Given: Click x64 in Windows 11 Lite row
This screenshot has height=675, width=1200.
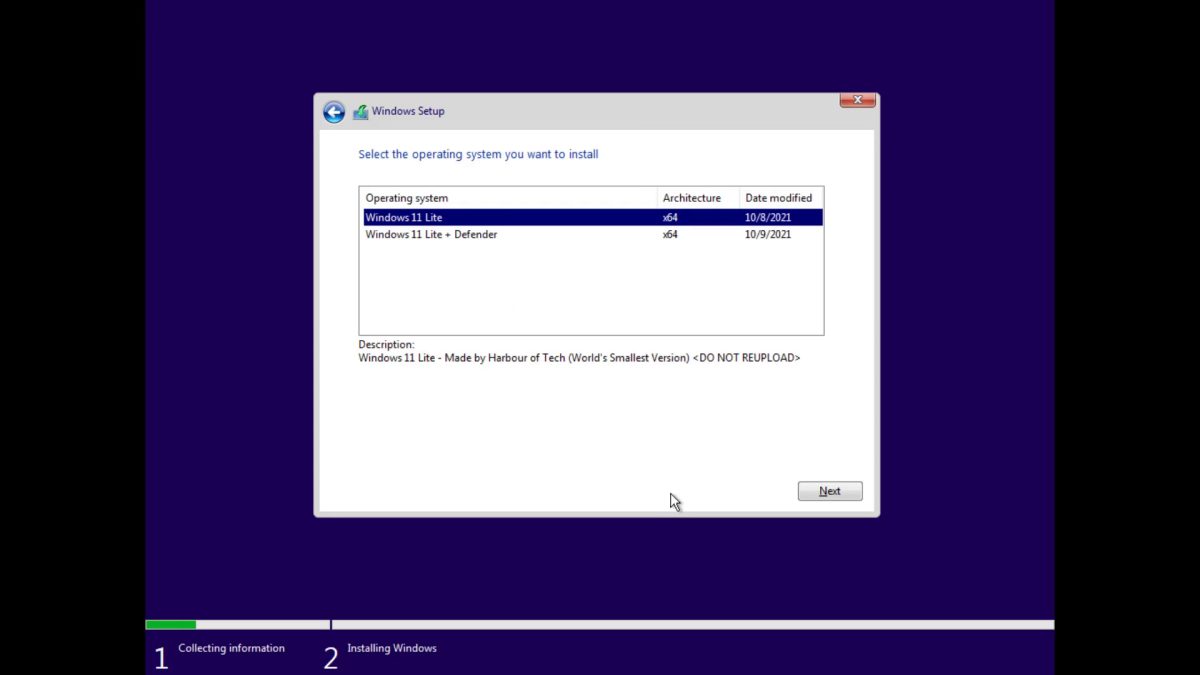Looking at the screenshot, I should click(x=670, y=217).
